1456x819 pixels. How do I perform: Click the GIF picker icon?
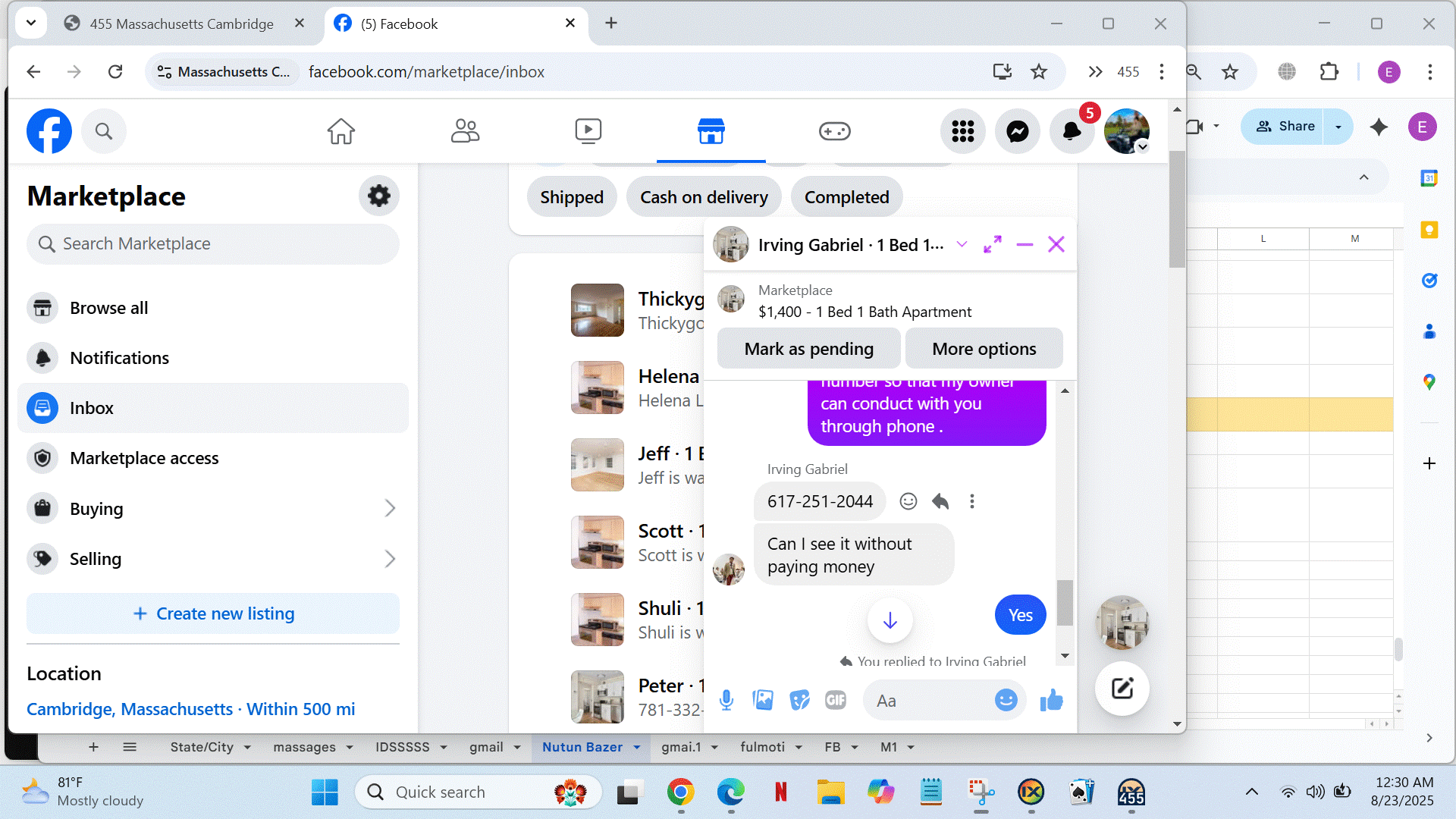(835, 700)
